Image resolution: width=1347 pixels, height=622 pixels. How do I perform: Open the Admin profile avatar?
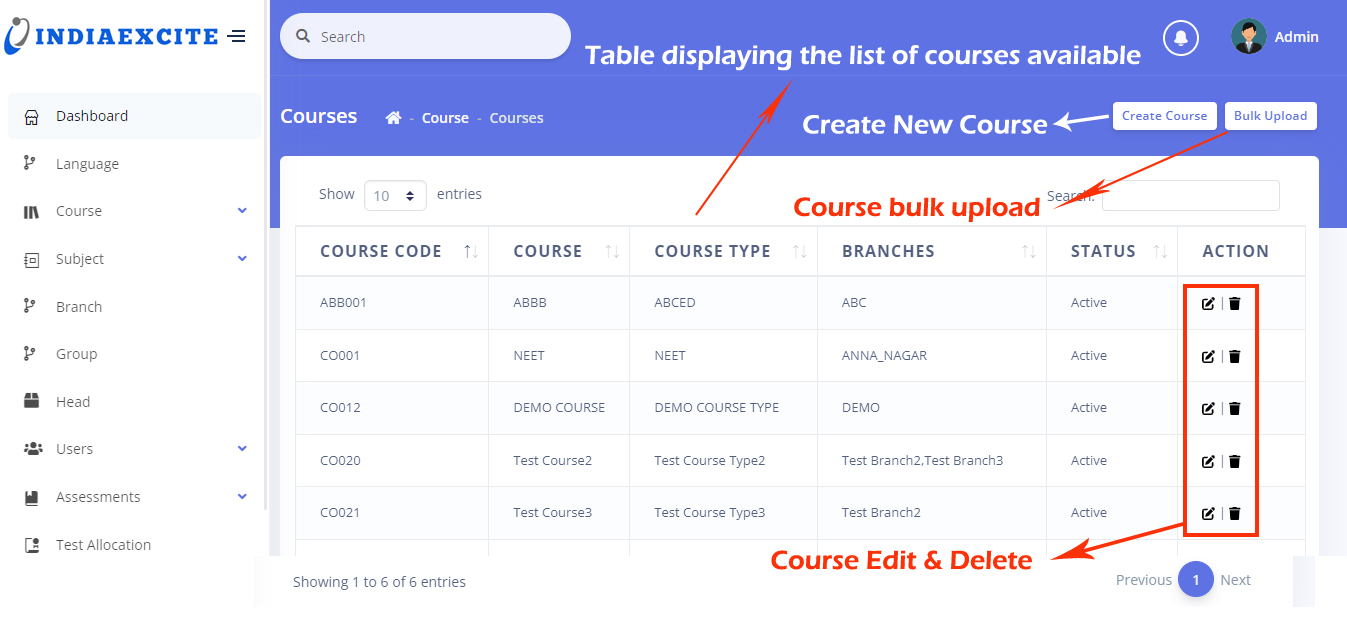[1248, 37]
